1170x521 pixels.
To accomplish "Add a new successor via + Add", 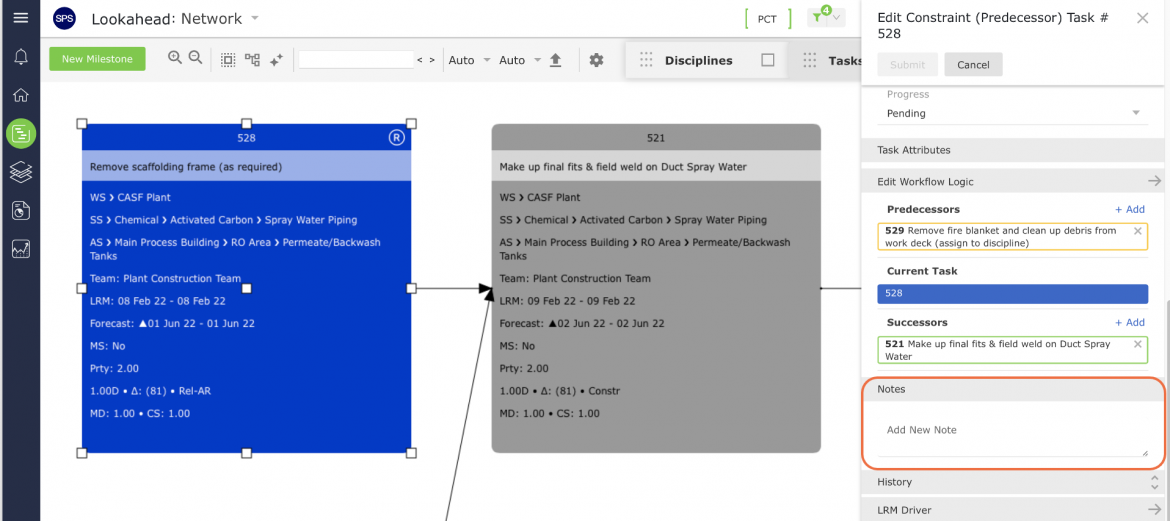I will [x=1130, y=322].
